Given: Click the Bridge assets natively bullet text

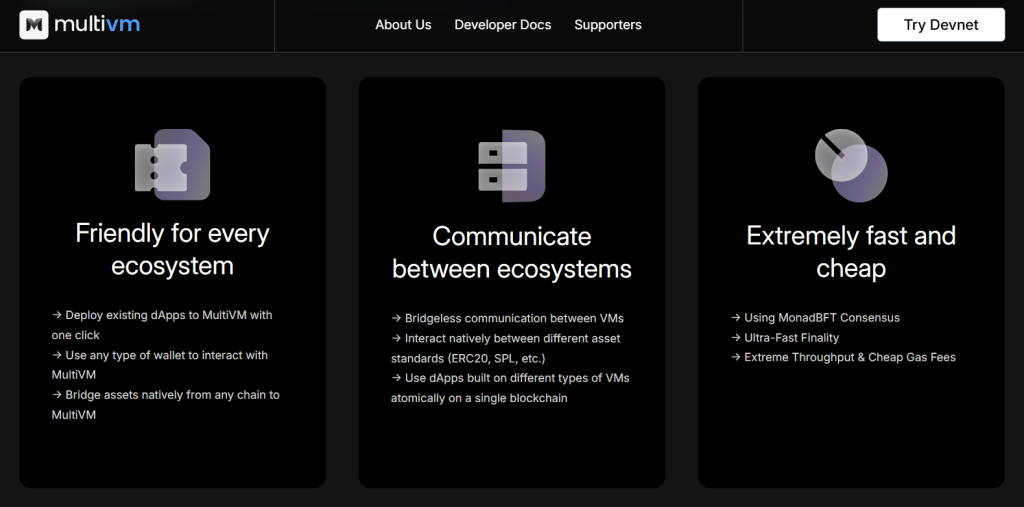Looking at the screenshot, I should click(166, 404).
